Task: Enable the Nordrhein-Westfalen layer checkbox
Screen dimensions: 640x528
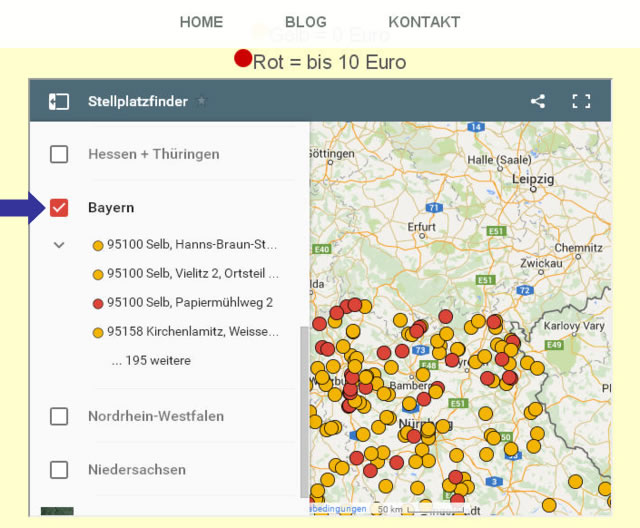Action: 59,416
